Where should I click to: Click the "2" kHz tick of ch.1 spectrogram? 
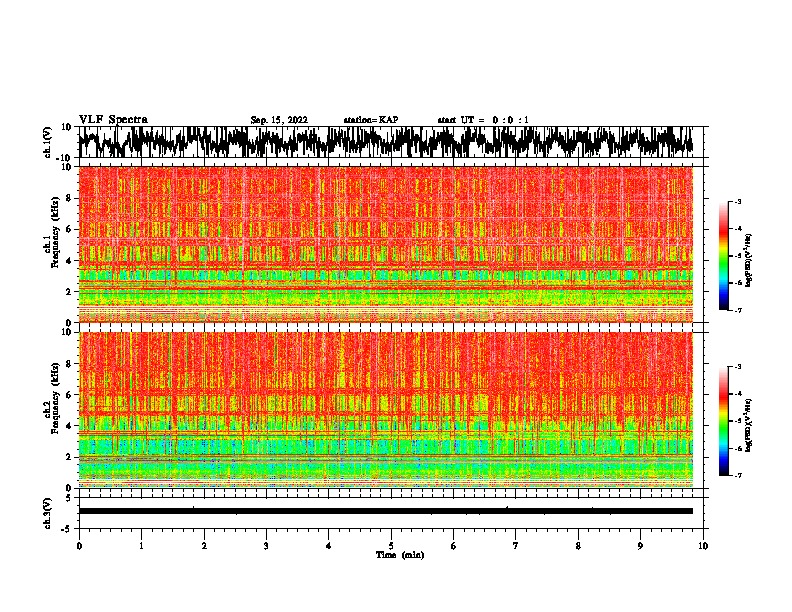point(69,291)
